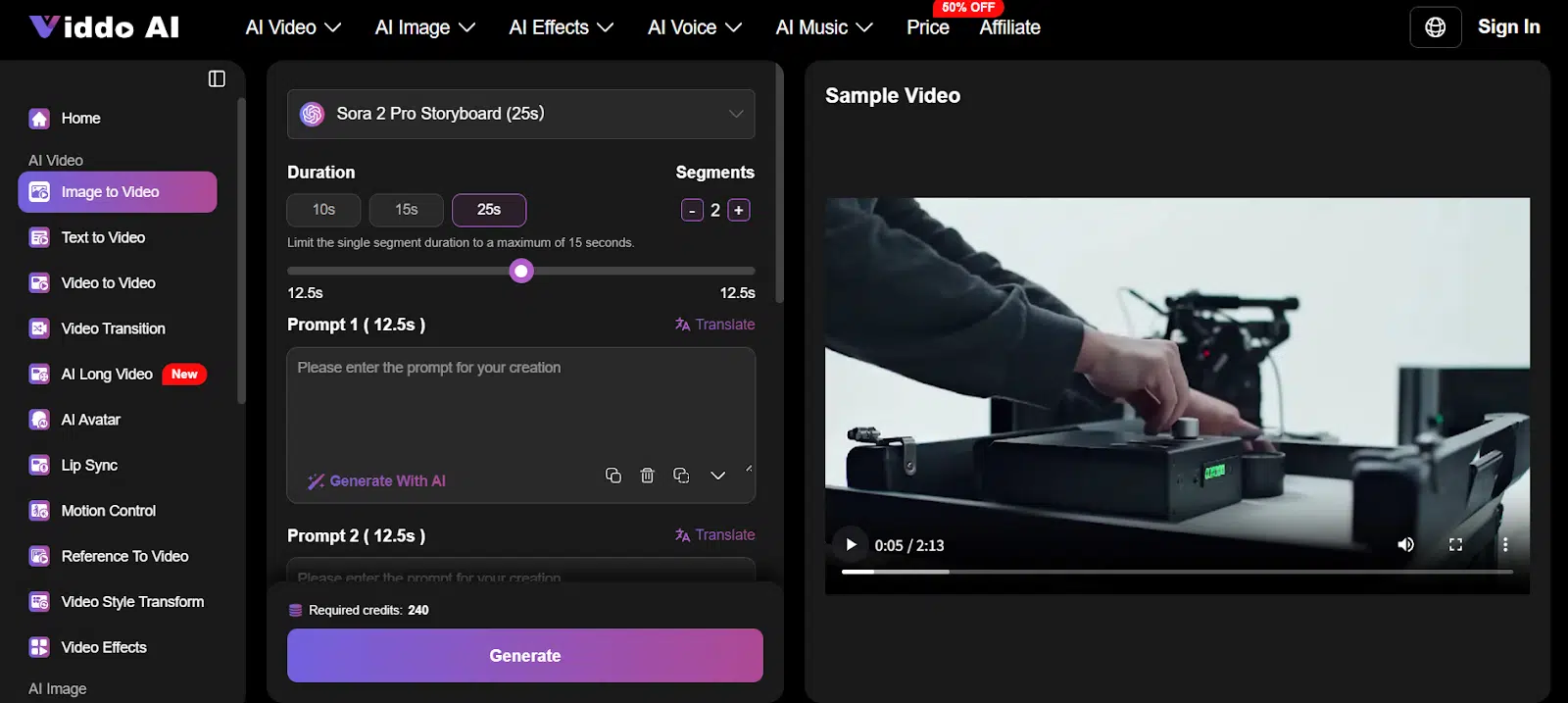Click the sidebar vertical scrollbar
Viewport: 1568px width, 703px height.
241,250
